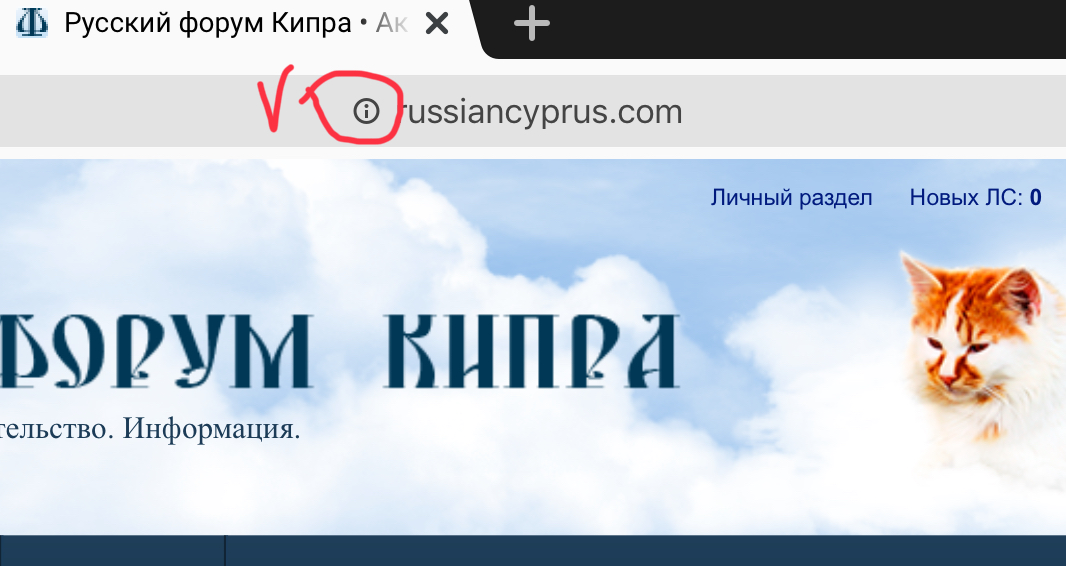
Task: Click the ФОРУМ КИПРА logo heading
Action: 340,351
